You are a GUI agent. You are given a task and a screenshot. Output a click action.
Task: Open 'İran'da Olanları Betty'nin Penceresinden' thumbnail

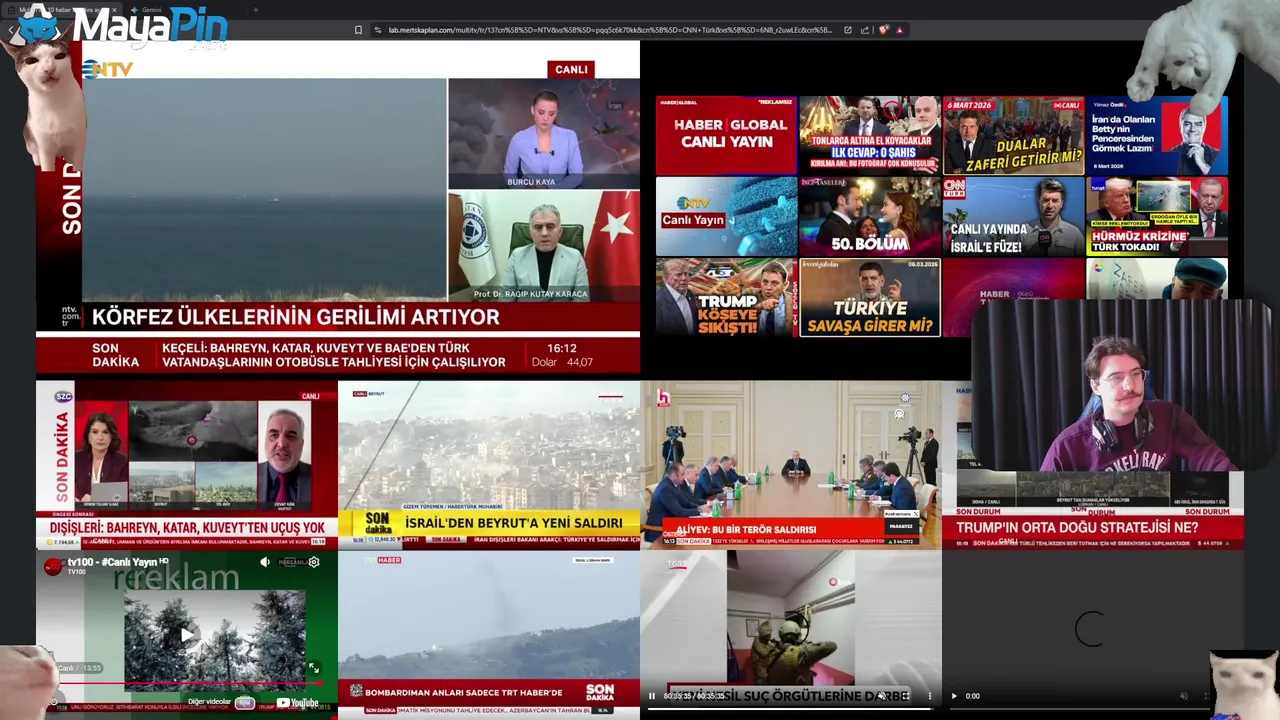click(1157, 135)
